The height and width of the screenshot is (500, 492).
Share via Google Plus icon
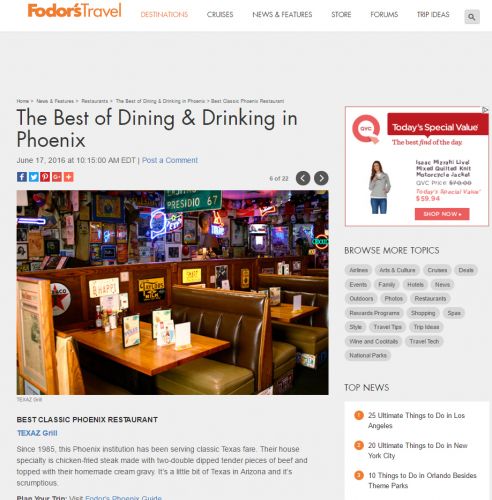[x=57, y=177]
